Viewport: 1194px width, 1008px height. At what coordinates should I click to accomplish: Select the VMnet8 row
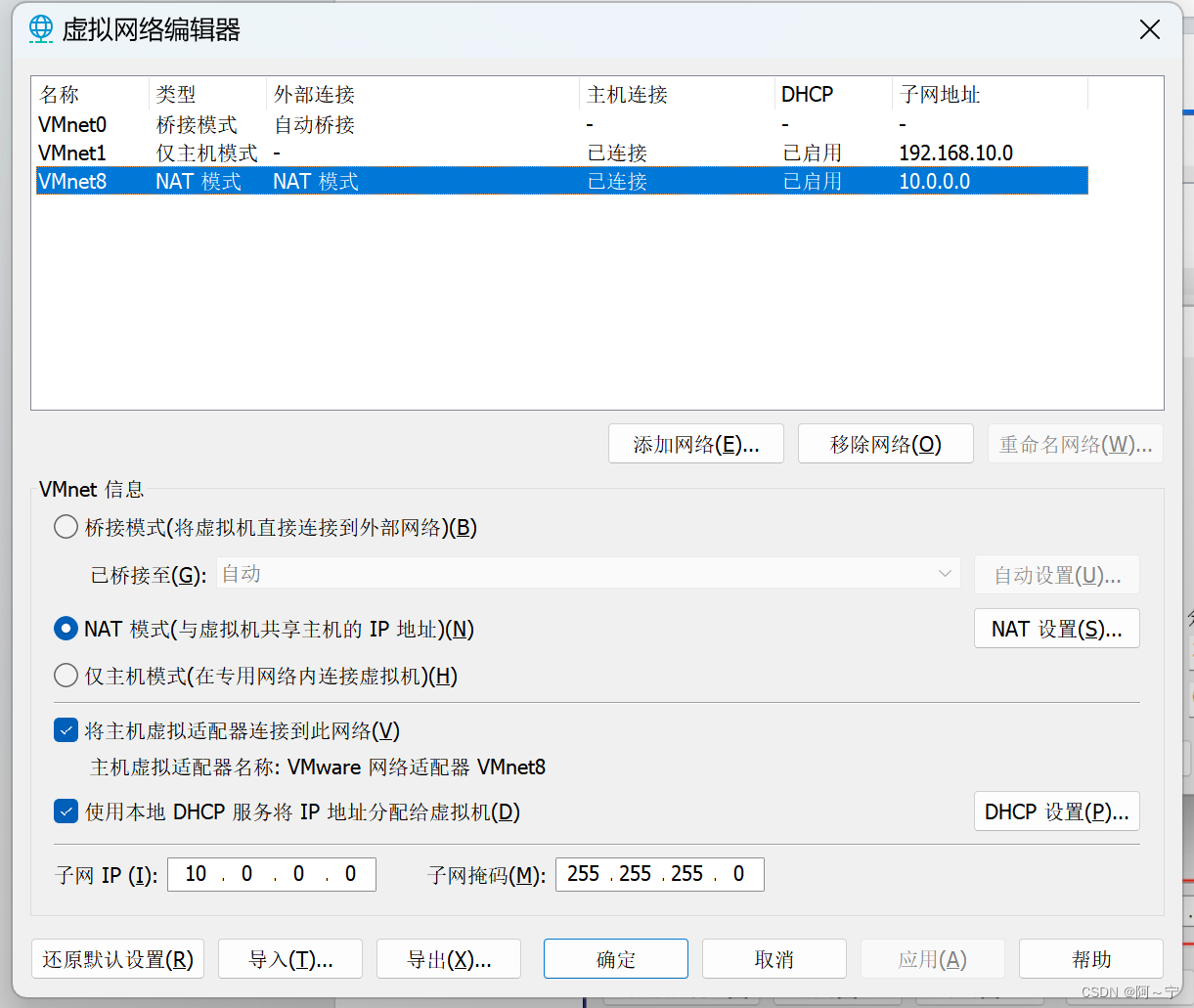point(562,181)
